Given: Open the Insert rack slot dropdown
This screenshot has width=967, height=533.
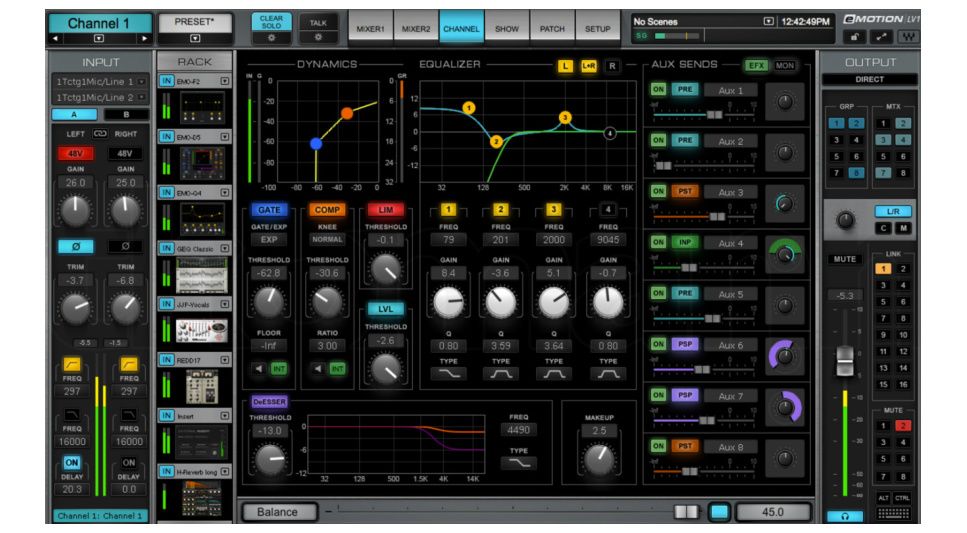Looking at the screenshot, I should (x=224, y=416).
